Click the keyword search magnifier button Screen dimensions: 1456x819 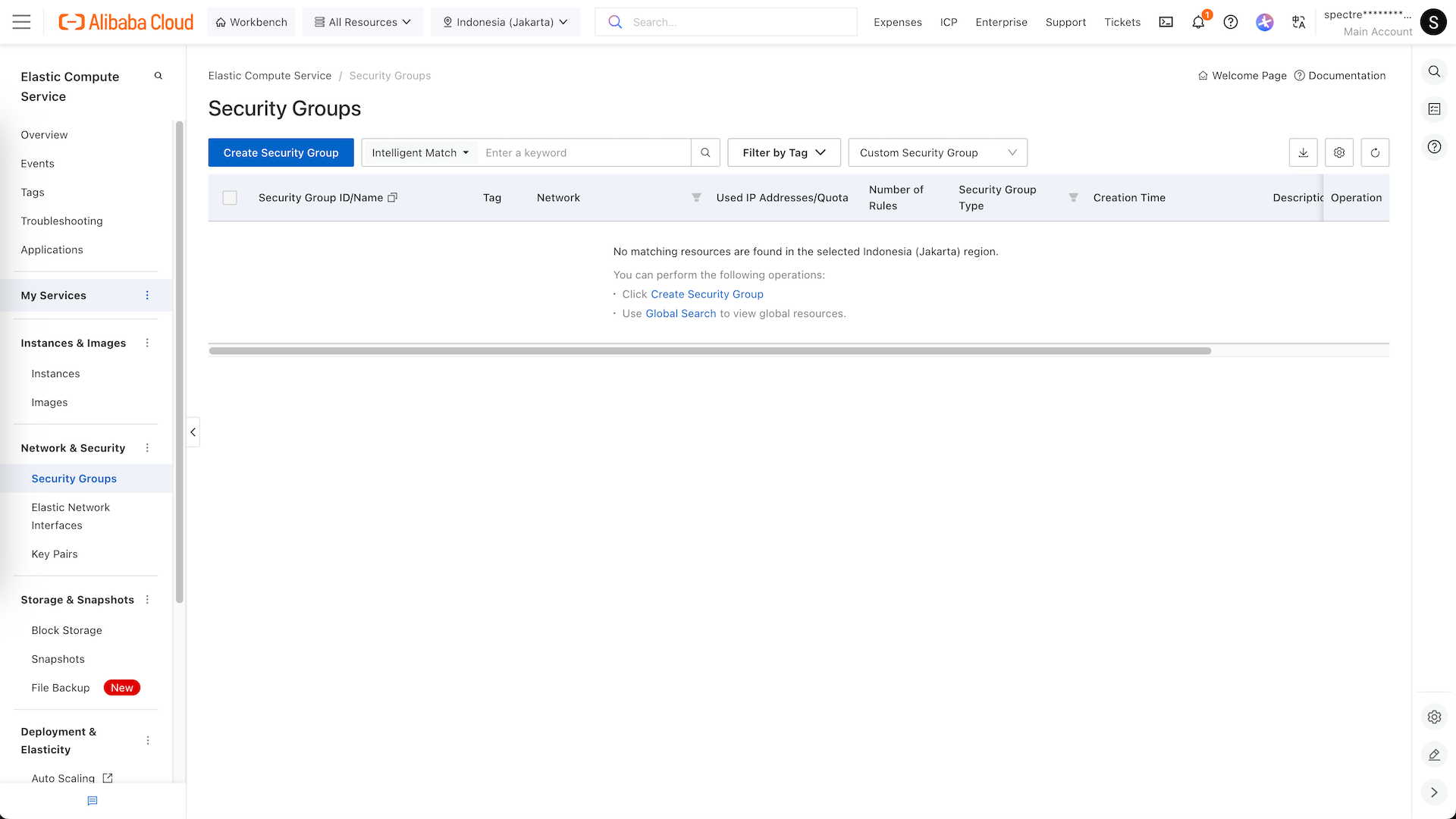coord(705,152)
